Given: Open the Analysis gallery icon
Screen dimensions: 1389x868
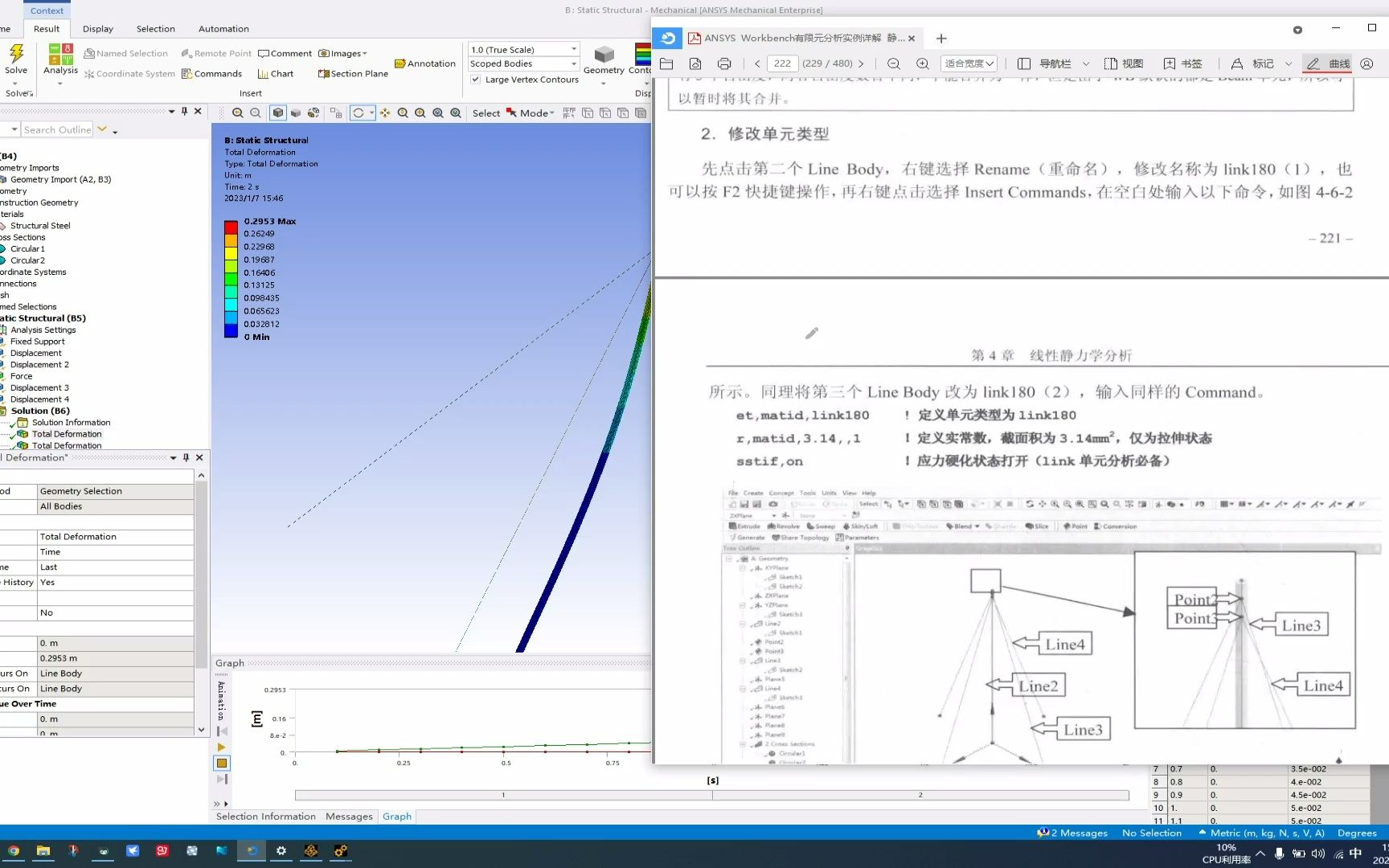Looking at the screenshot, I should (61, 54).
